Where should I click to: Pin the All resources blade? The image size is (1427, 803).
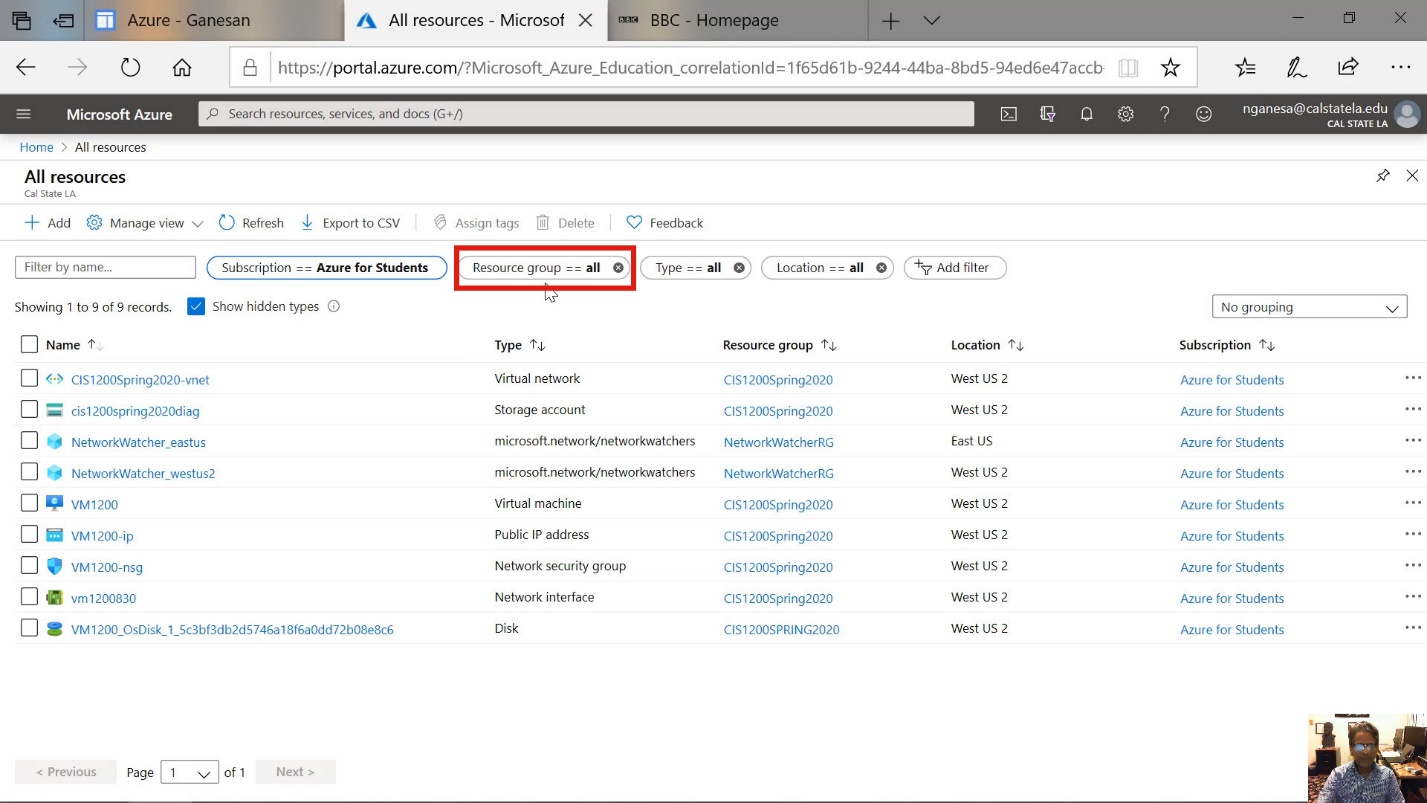point(1382,176)
